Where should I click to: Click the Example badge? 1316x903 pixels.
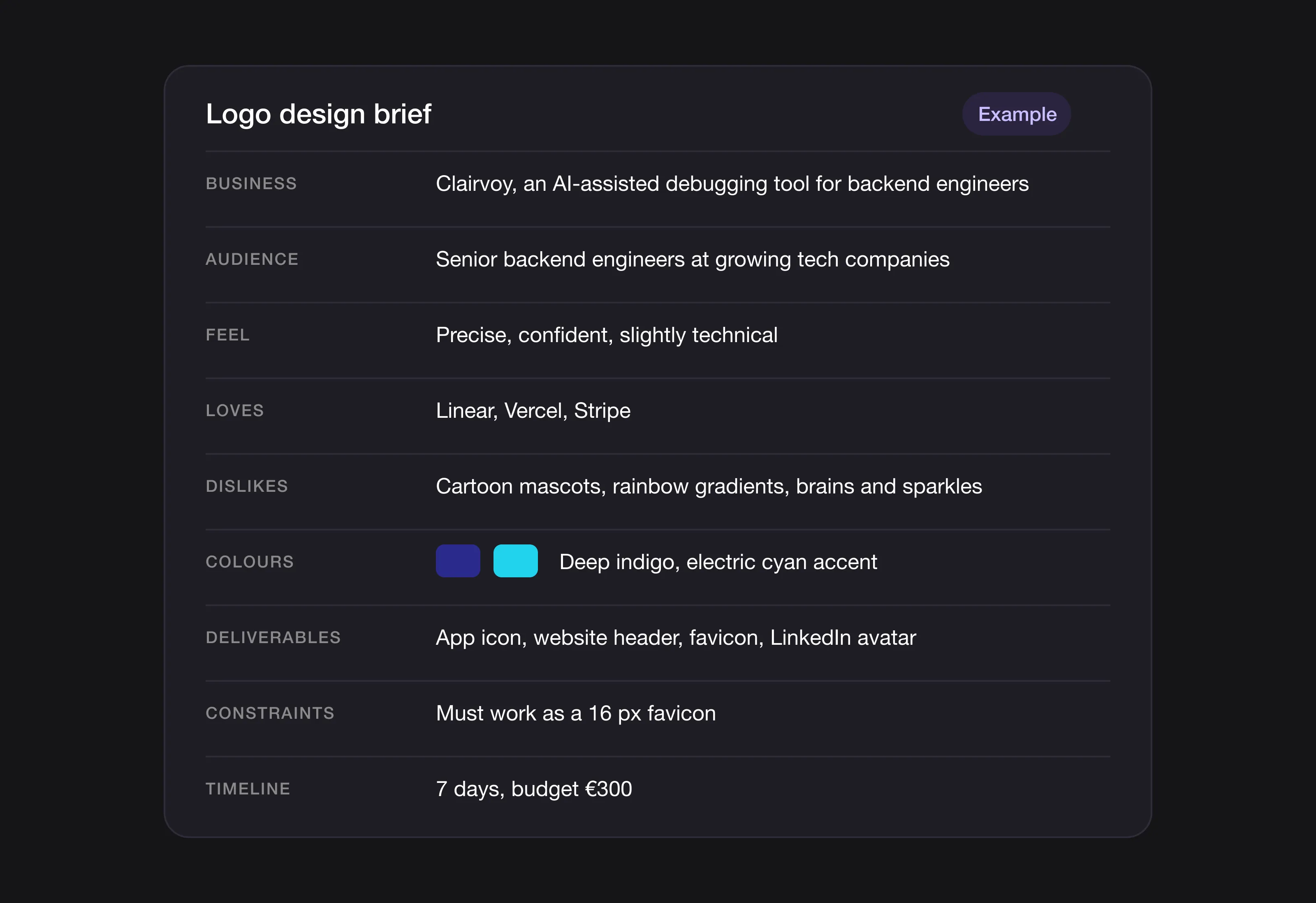[1017, 114]
